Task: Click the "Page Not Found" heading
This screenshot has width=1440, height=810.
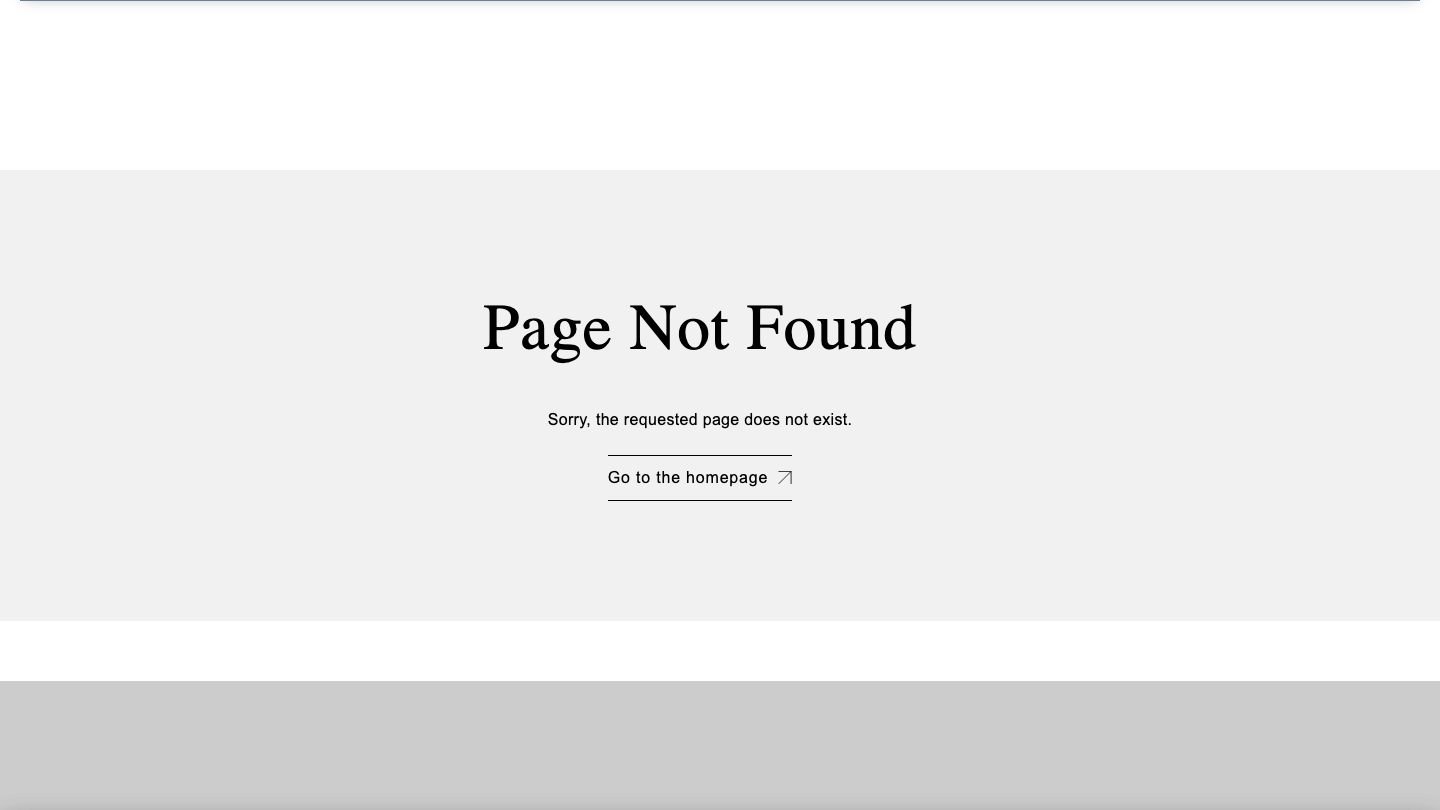Action: (699, 328)
